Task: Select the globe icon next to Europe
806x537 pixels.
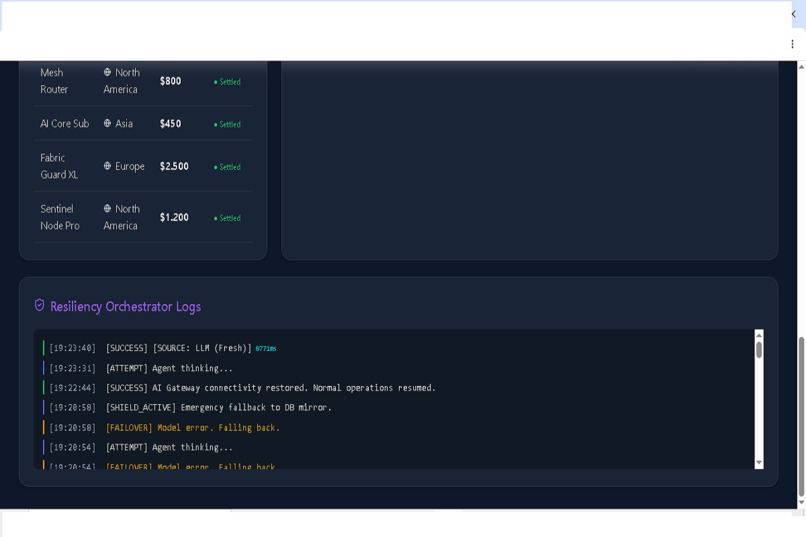Action: (x=107, y=166)
